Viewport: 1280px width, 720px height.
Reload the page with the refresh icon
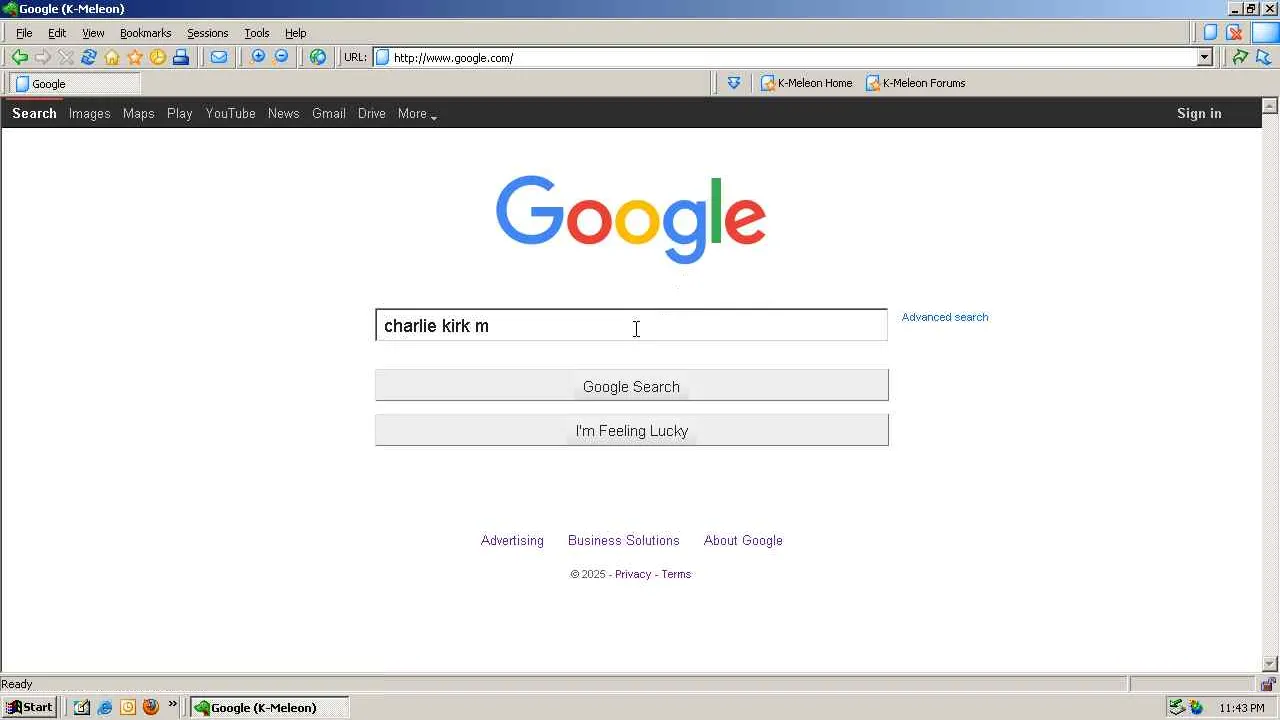tap(89, 57)
